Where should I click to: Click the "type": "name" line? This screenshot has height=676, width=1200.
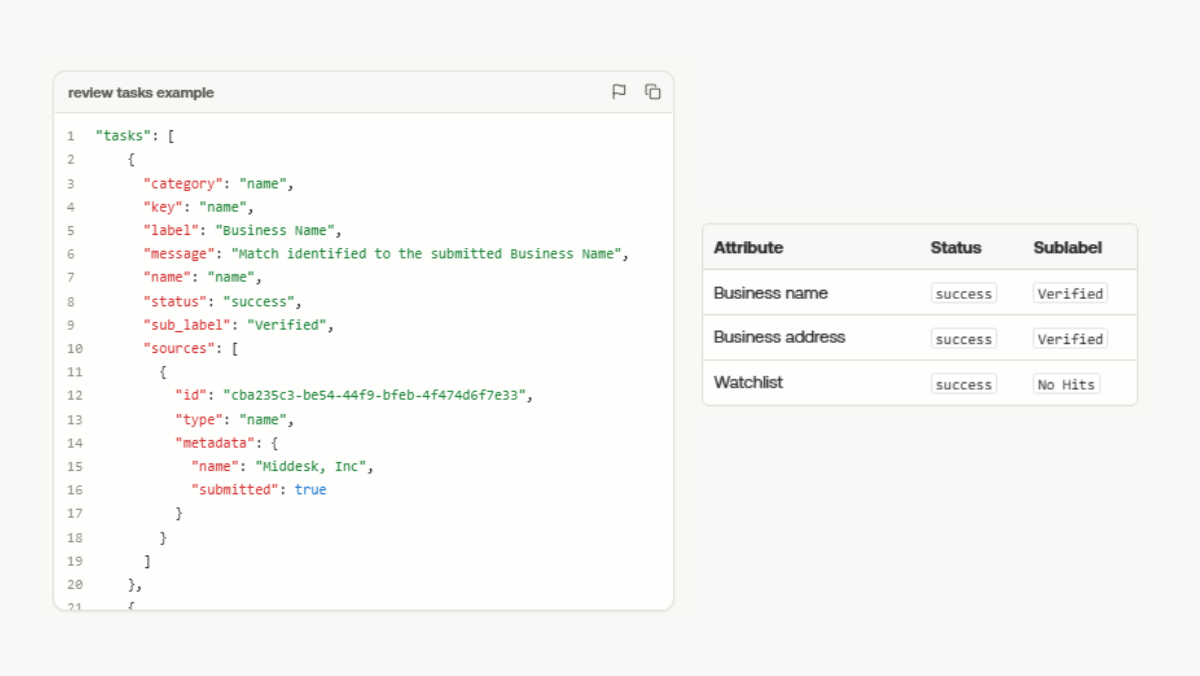coord(234,419)
